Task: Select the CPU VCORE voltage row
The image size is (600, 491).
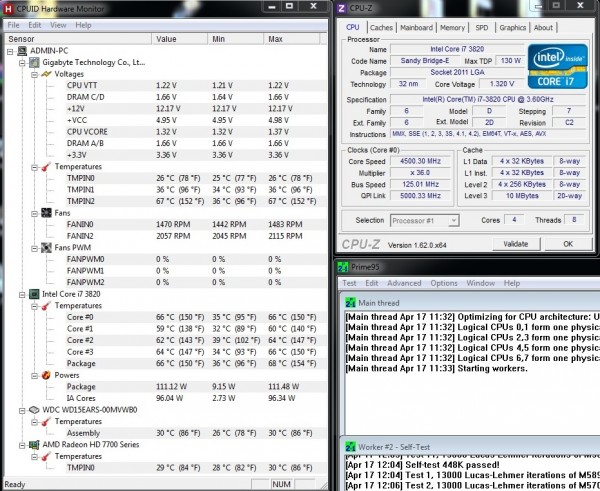Action: [196, 132]
